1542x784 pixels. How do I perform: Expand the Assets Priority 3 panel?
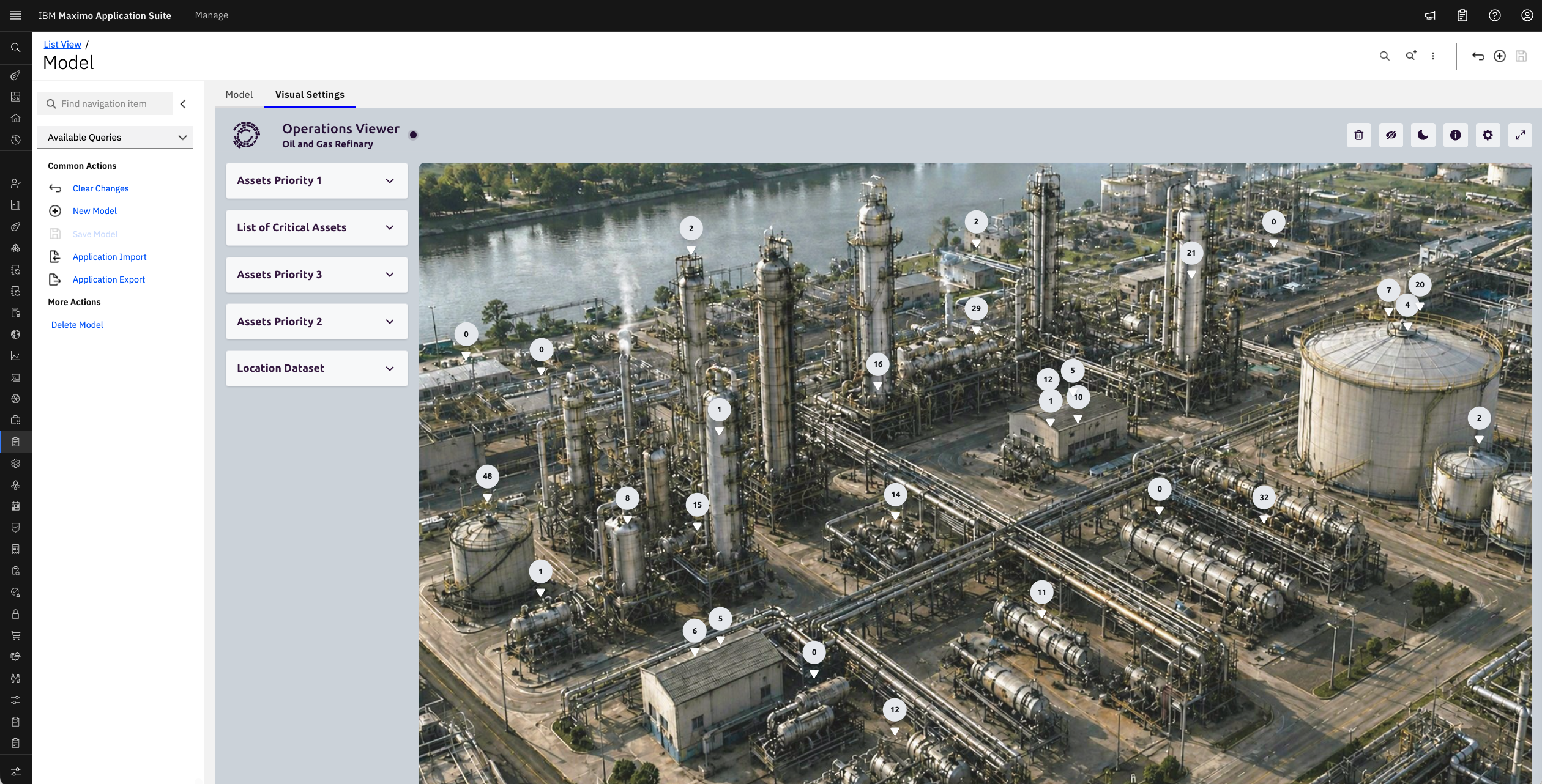pyautogui.click(x=317, y=275)
